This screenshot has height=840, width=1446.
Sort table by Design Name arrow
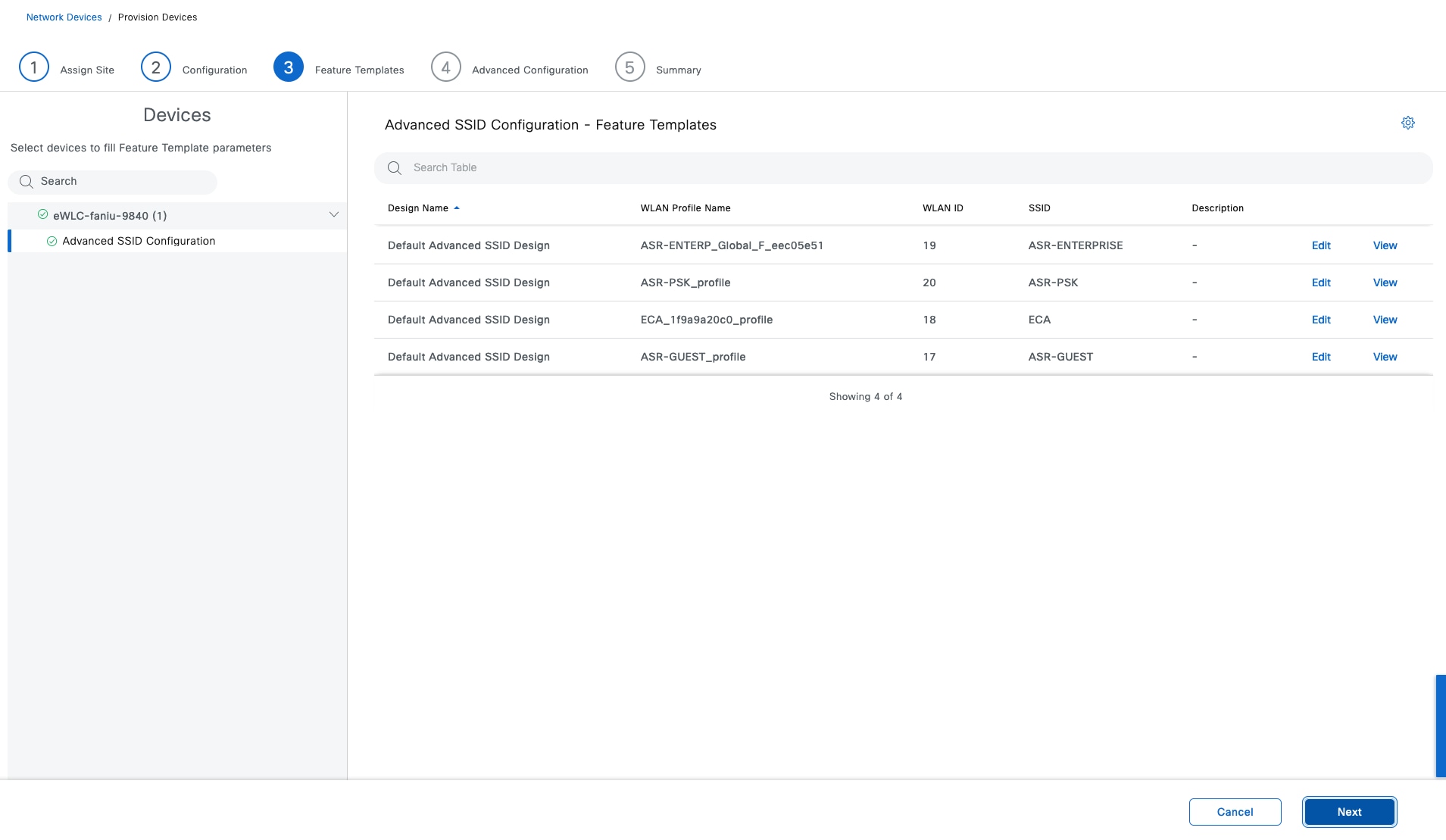point(457,208)
